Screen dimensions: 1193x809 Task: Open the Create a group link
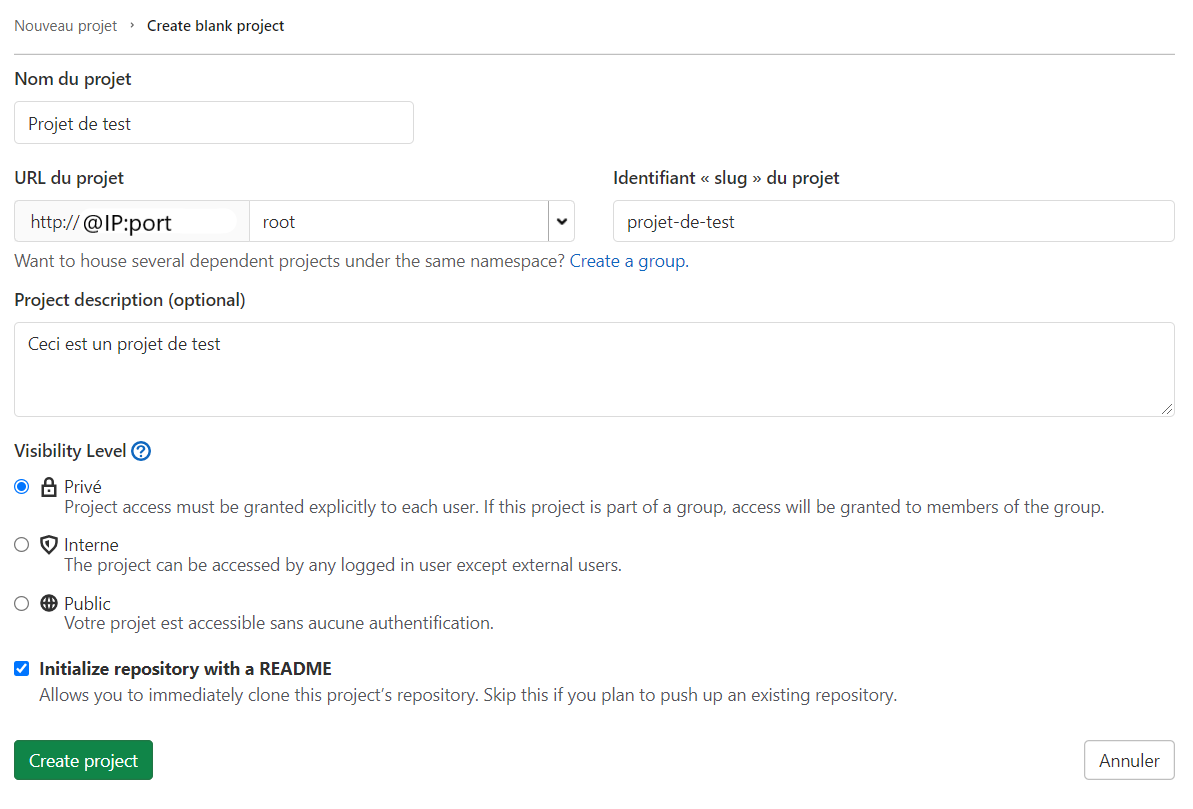626,260
